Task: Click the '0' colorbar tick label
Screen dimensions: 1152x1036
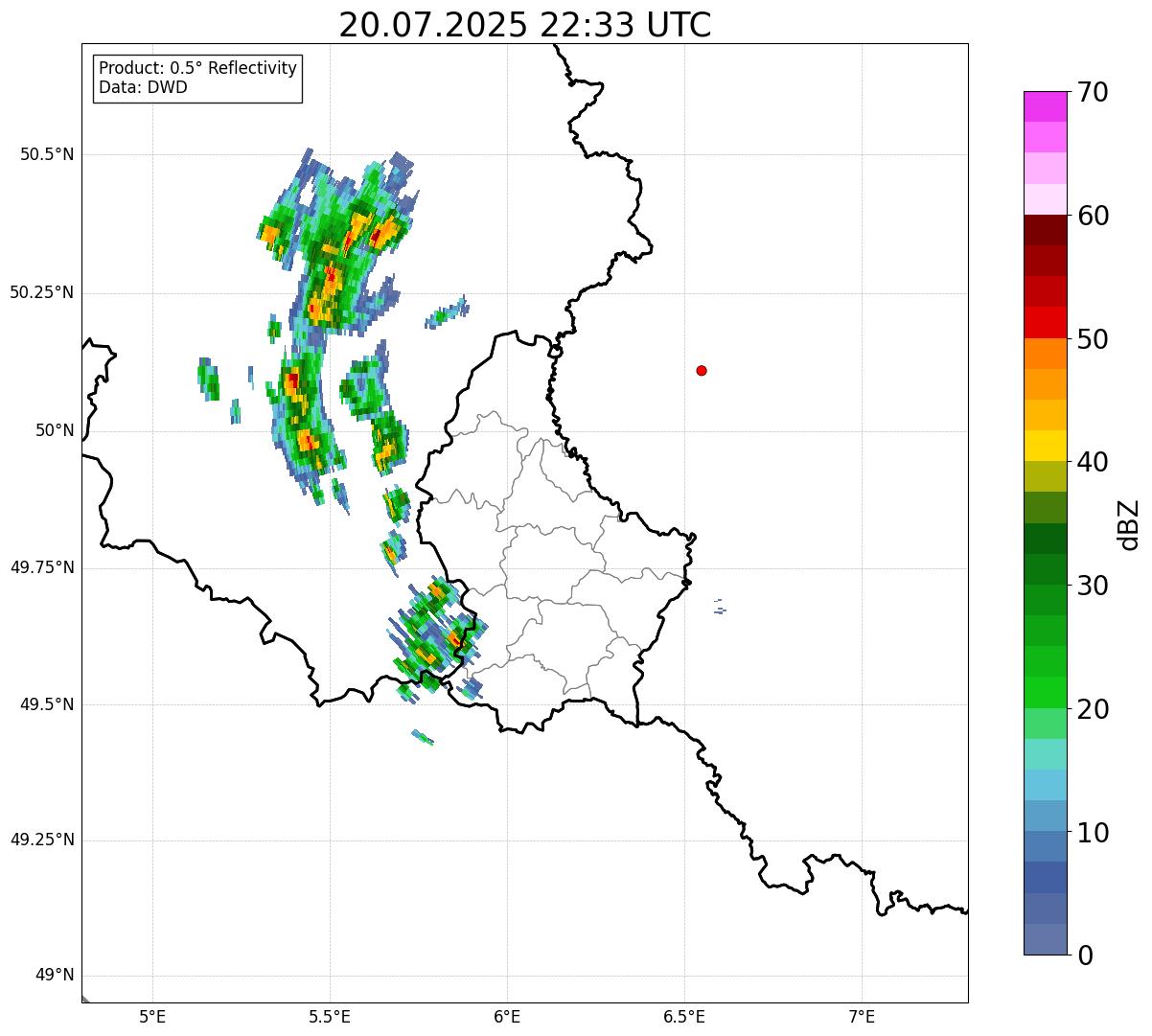Action: [x=1084, y=955]
